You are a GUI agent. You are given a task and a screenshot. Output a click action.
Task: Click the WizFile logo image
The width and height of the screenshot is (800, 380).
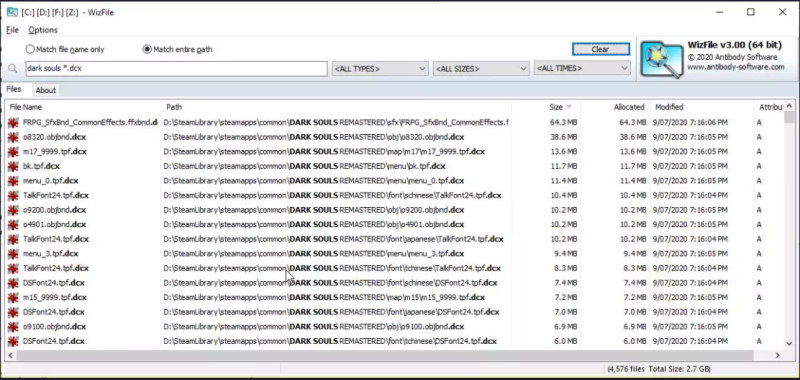(662, 60)
